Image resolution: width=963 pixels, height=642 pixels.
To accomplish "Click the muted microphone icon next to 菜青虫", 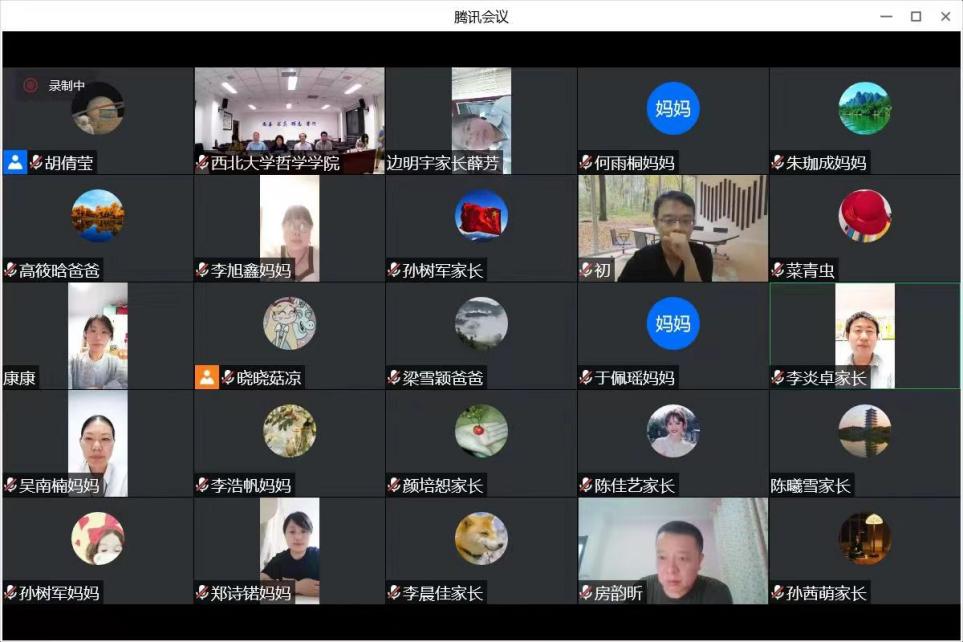I will coord(778,270).
